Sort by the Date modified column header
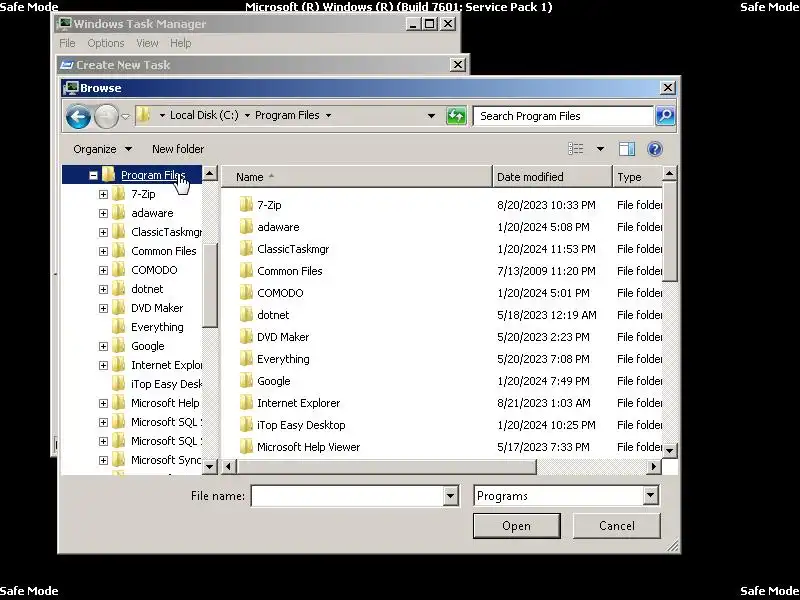Screen dimensions: 800x600 click(x=553, y=177)
